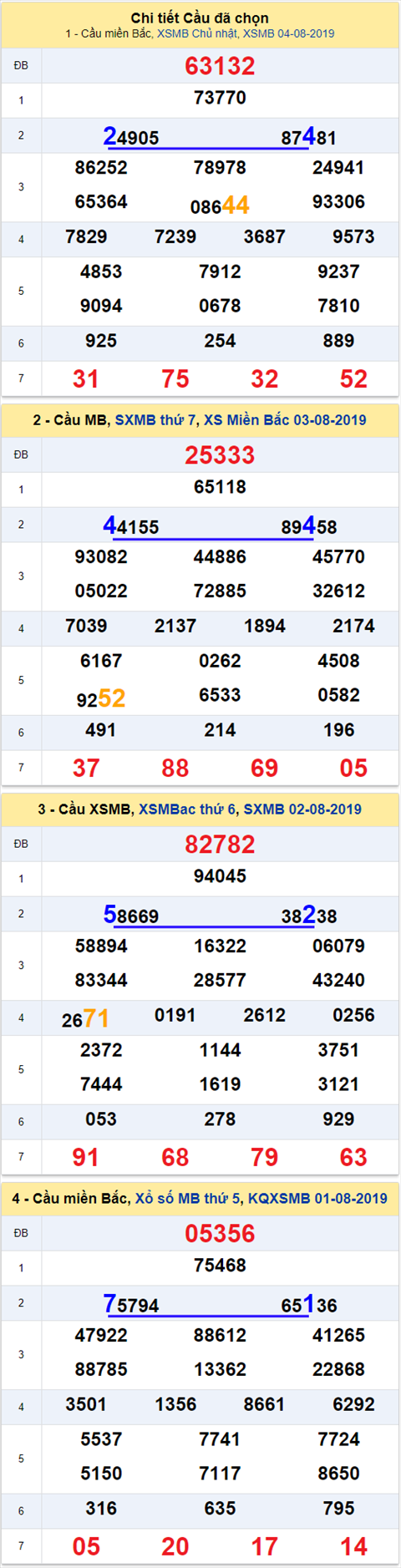Screen dimensions: 401x1568
Task: Click the number 87481
Action: point(309,136)
